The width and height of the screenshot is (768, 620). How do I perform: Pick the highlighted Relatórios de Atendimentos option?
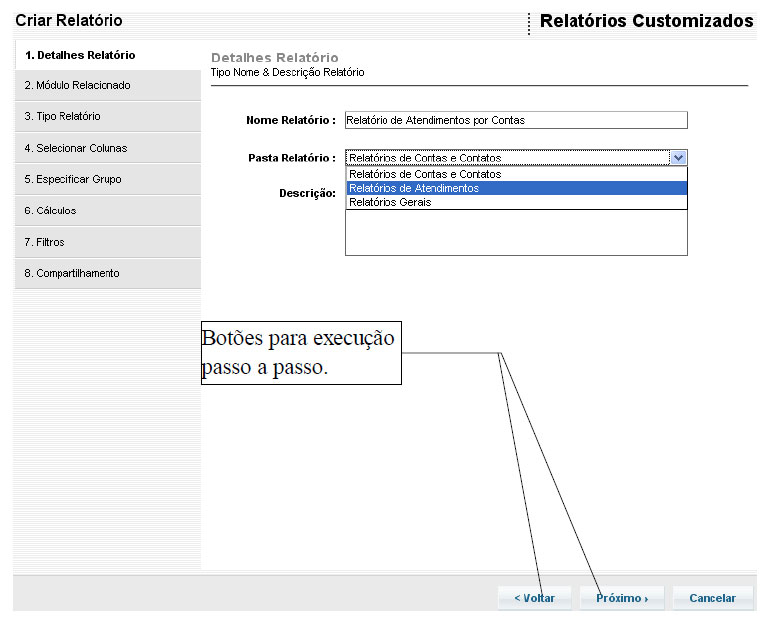tap(414, 188)
